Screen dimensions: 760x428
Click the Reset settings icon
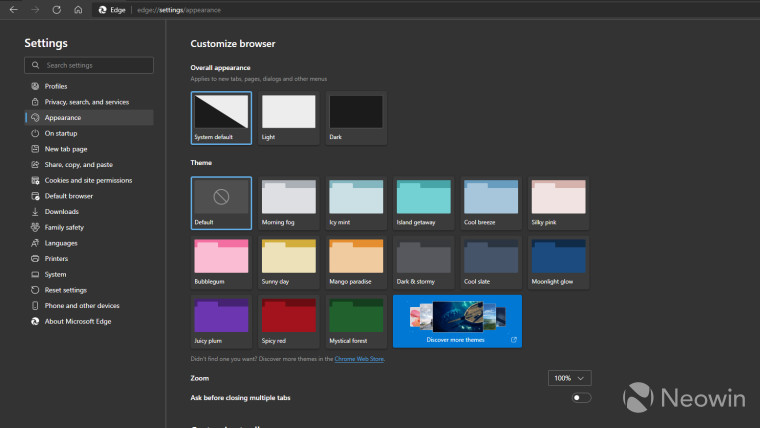point(35,290)
